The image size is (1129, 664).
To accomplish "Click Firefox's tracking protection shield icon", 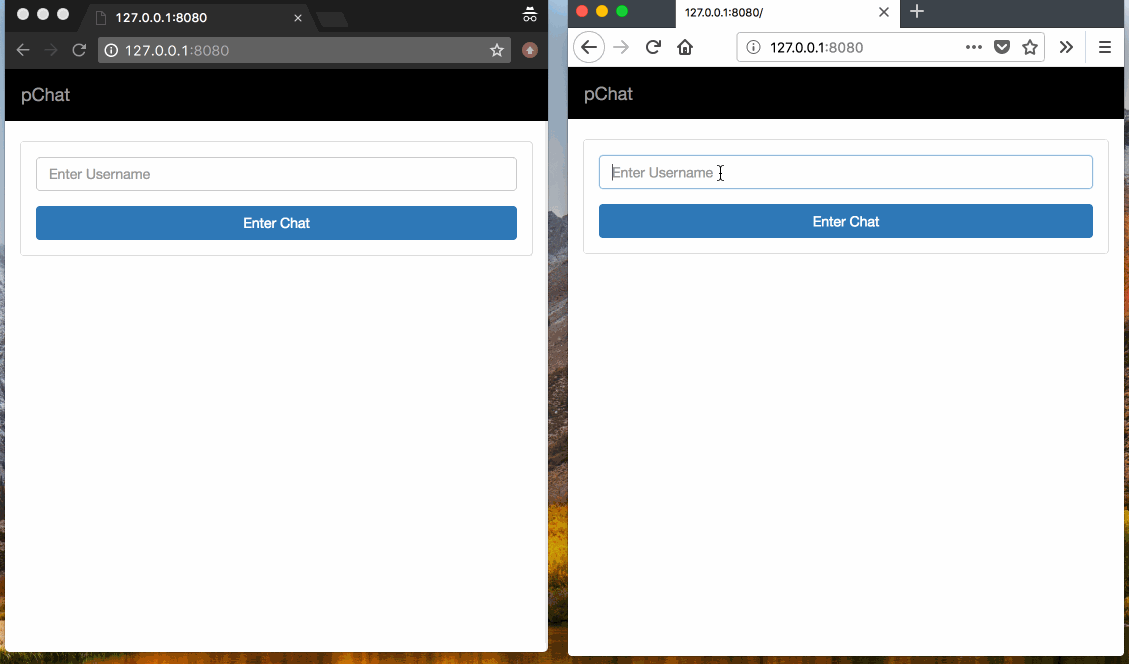I will pos(1002,46).
